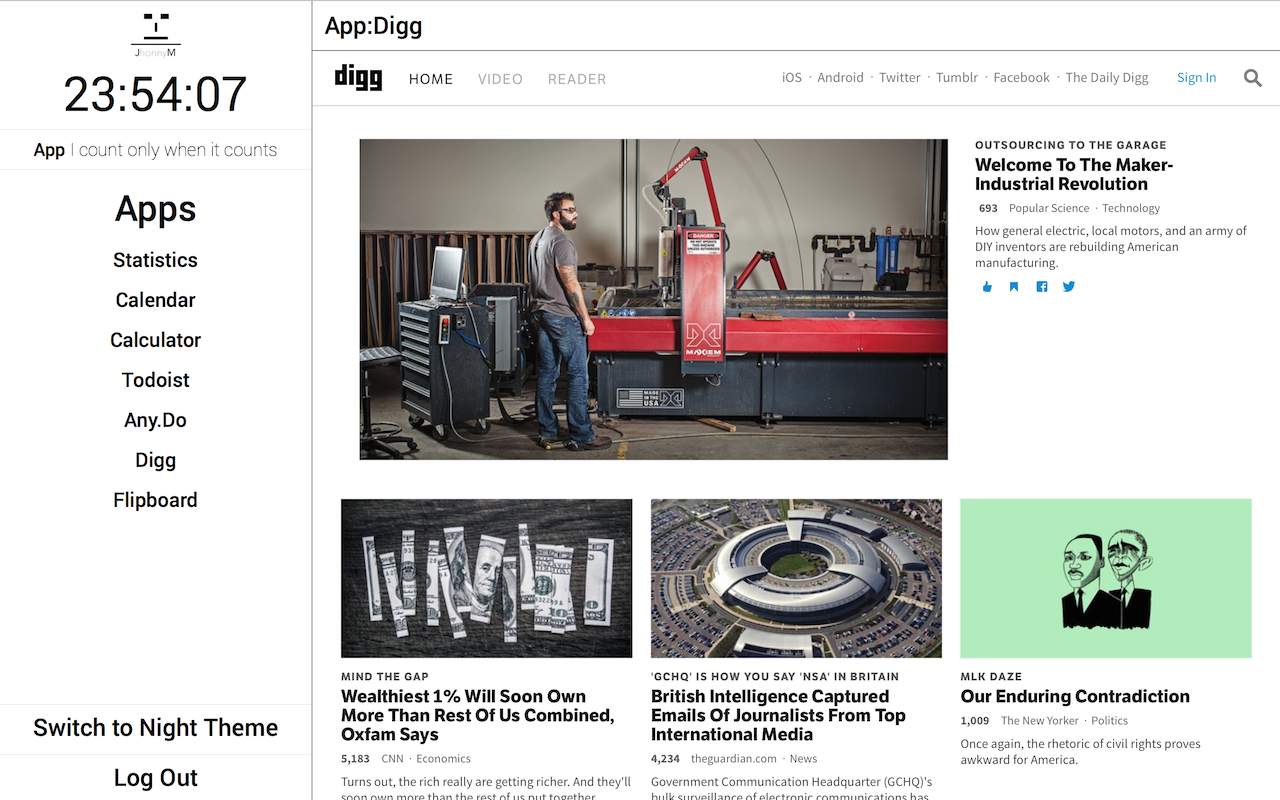The height and width of the screenshot is (800, 1280).
Task: Share featured story via Facebook icon
Action: 1042,287
